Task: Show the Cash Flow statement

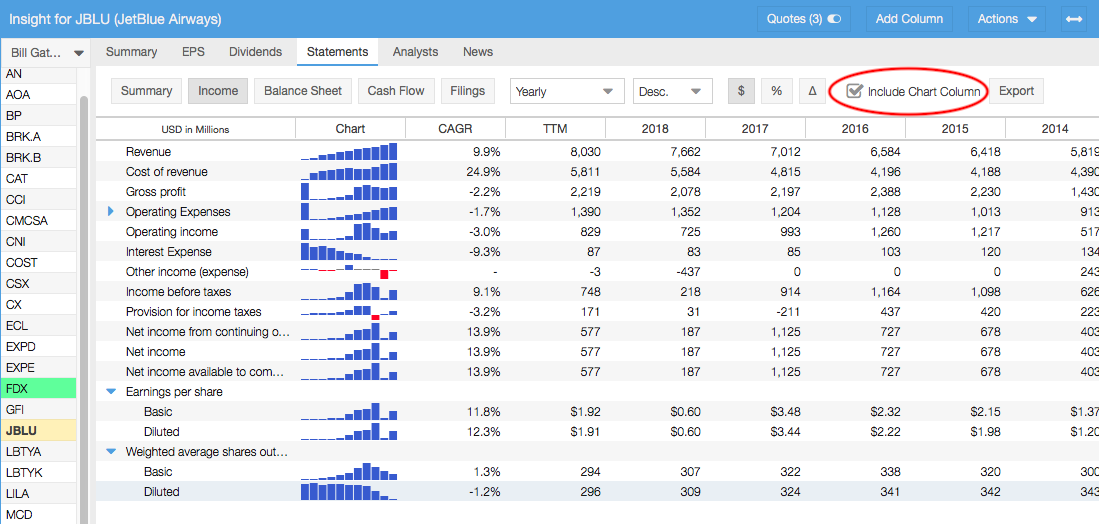Action: click(396, 91)
